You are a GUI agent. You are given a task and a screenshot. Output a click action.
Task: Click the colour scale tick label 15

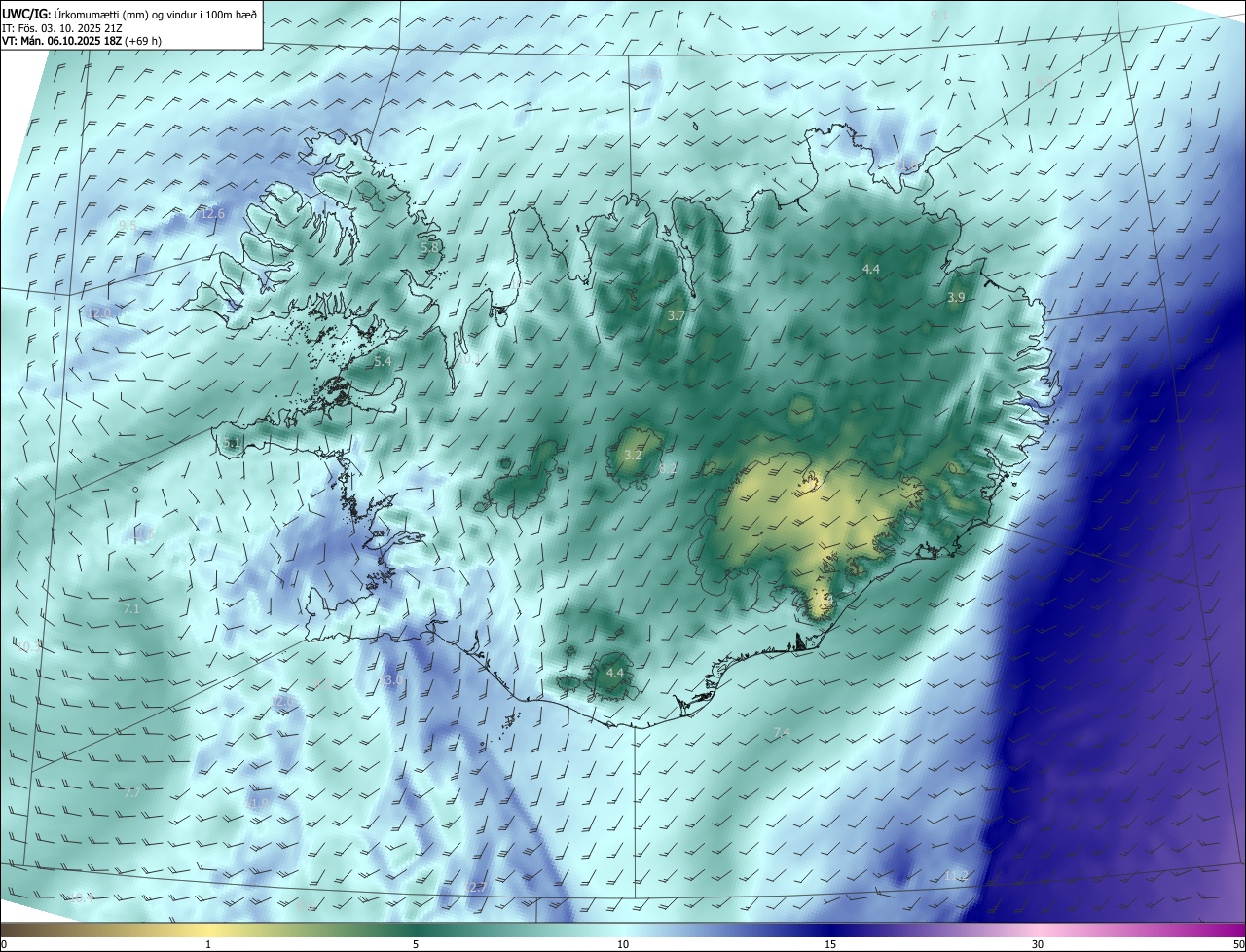(830, 944)
